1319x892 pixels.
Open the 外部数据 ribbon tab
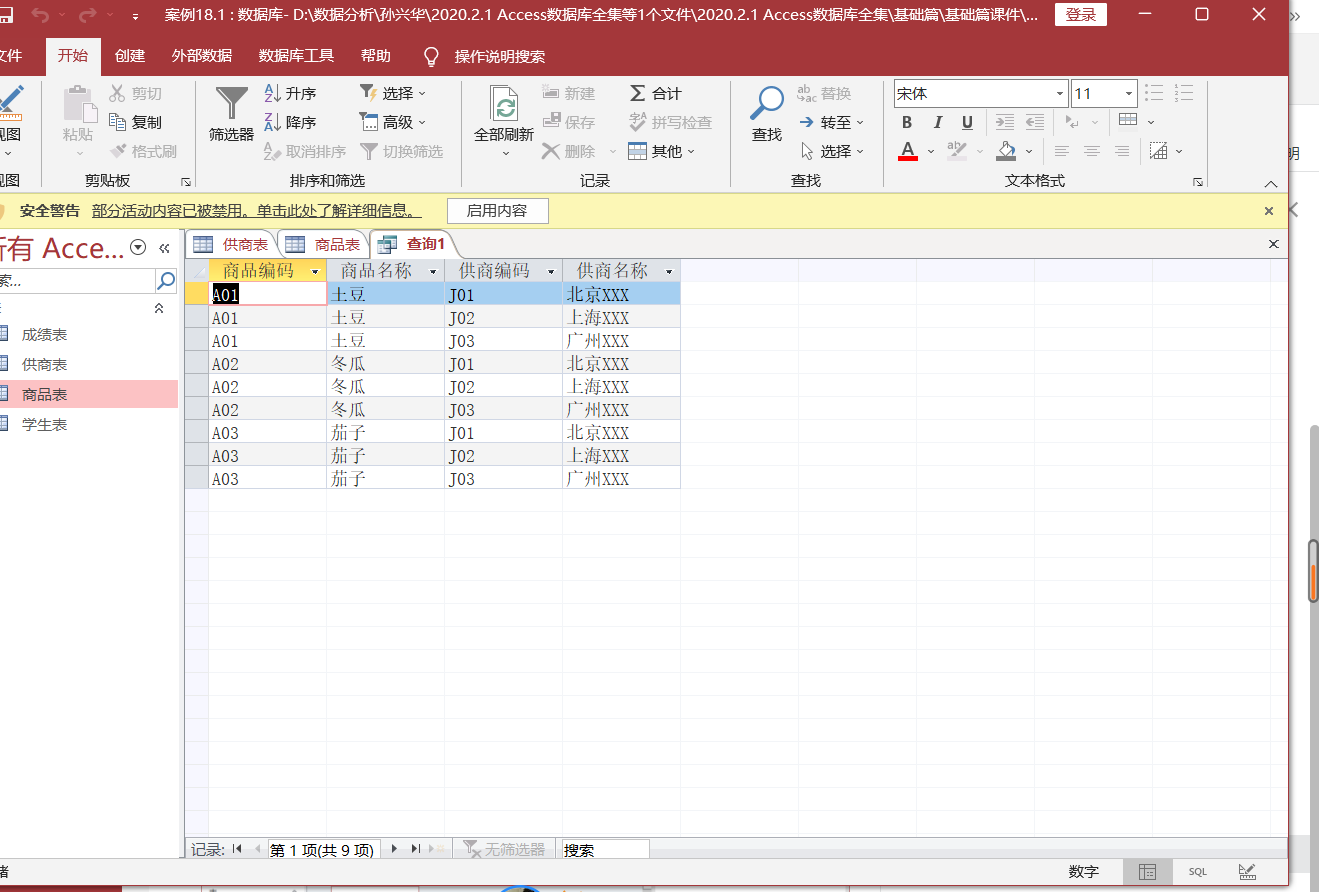[x=201, y=56]
